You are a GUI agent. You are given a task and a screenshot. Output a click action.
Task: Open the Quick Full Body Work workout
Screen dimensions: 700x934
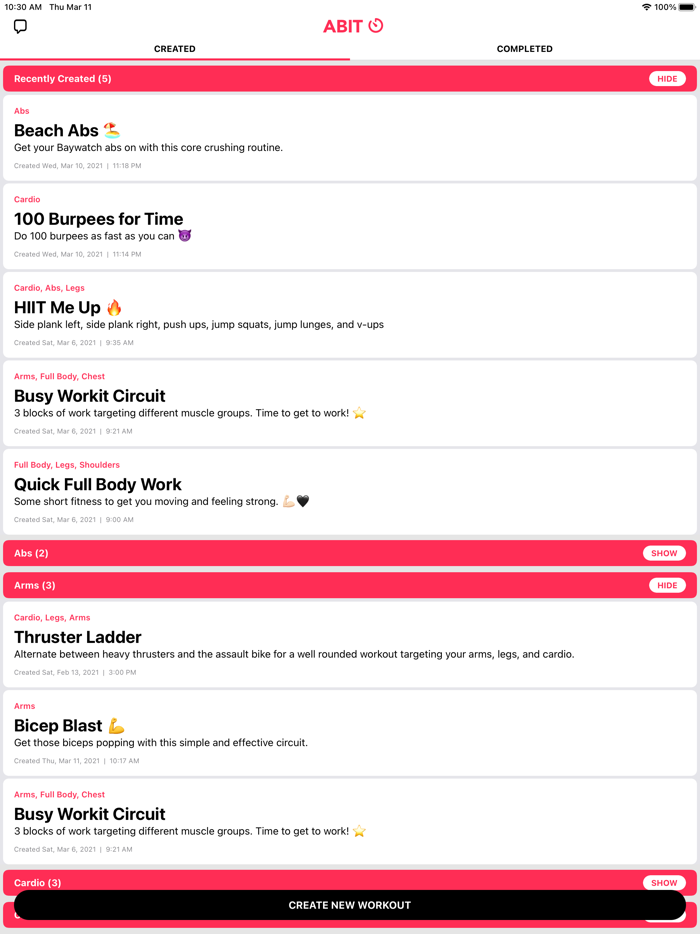[x=350, y=492]
